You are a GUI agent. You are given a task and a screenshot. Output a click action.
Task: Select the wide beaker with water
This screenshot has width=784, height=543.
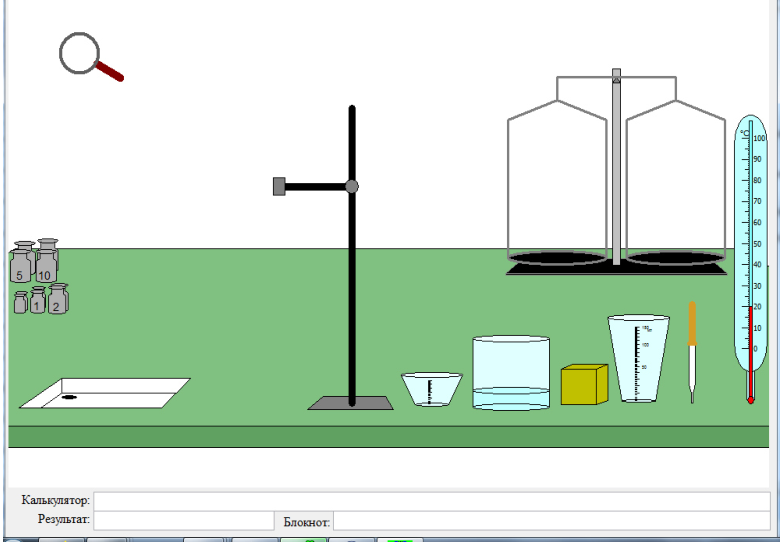[x=511, y=373]
